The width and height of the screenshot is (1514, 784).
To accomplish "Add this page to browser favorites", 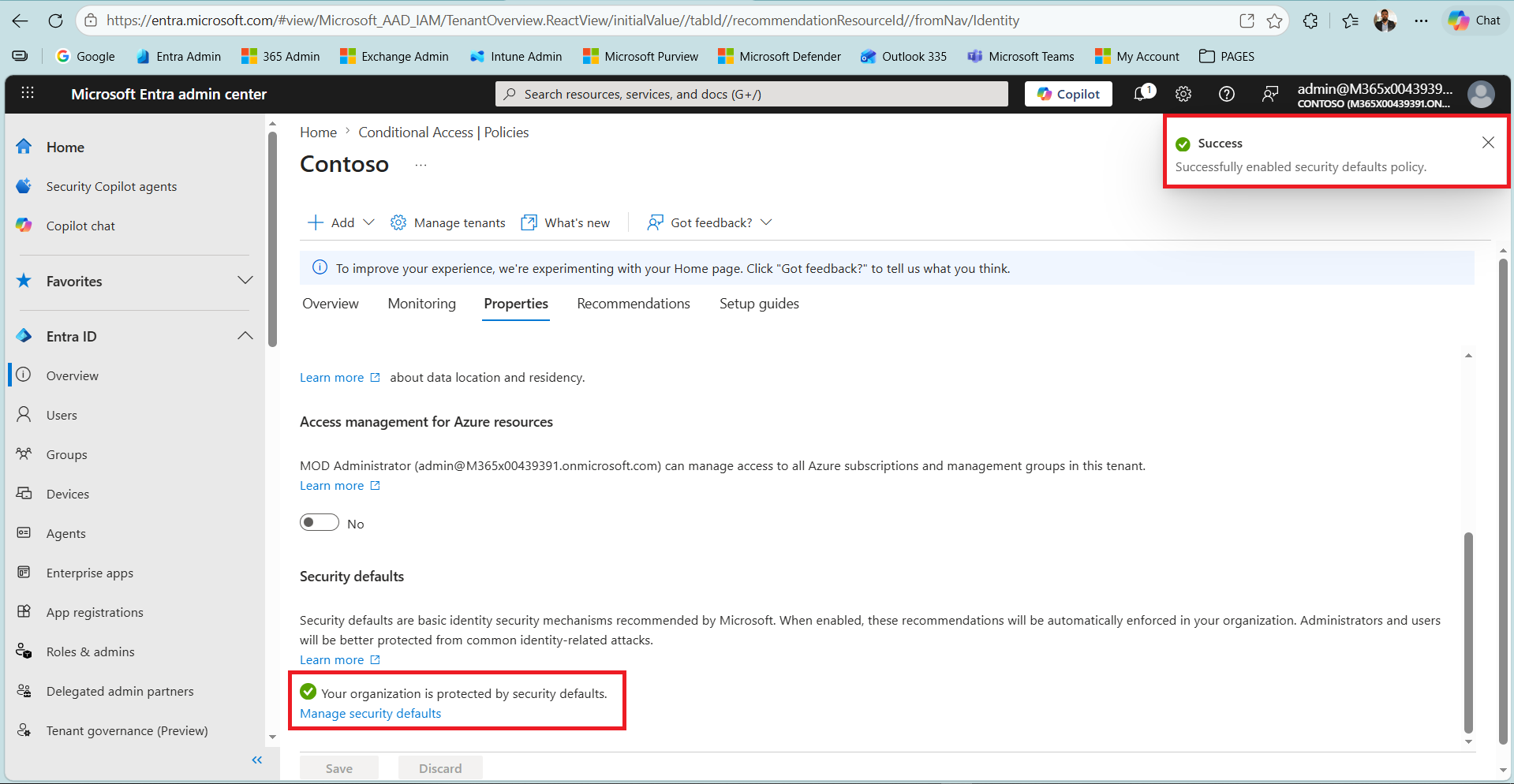I will click(x=1274, y=21).
